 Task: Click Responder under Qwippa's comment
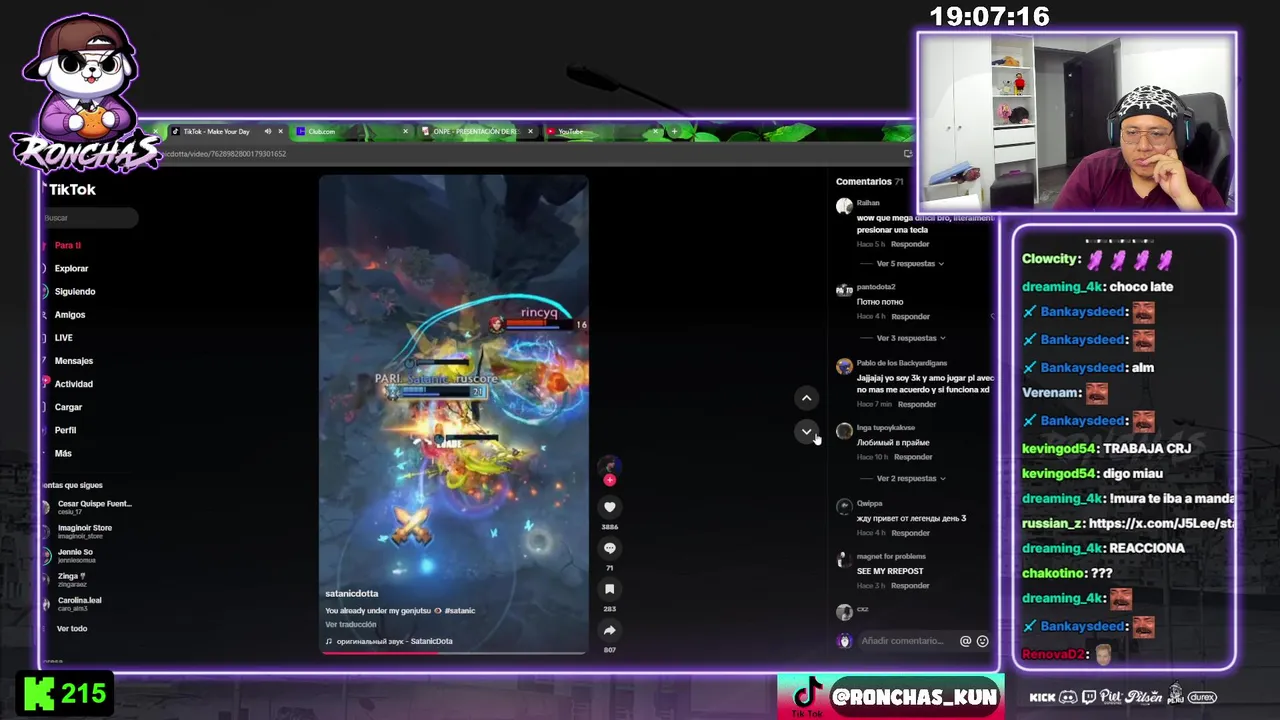coord(910,533)
